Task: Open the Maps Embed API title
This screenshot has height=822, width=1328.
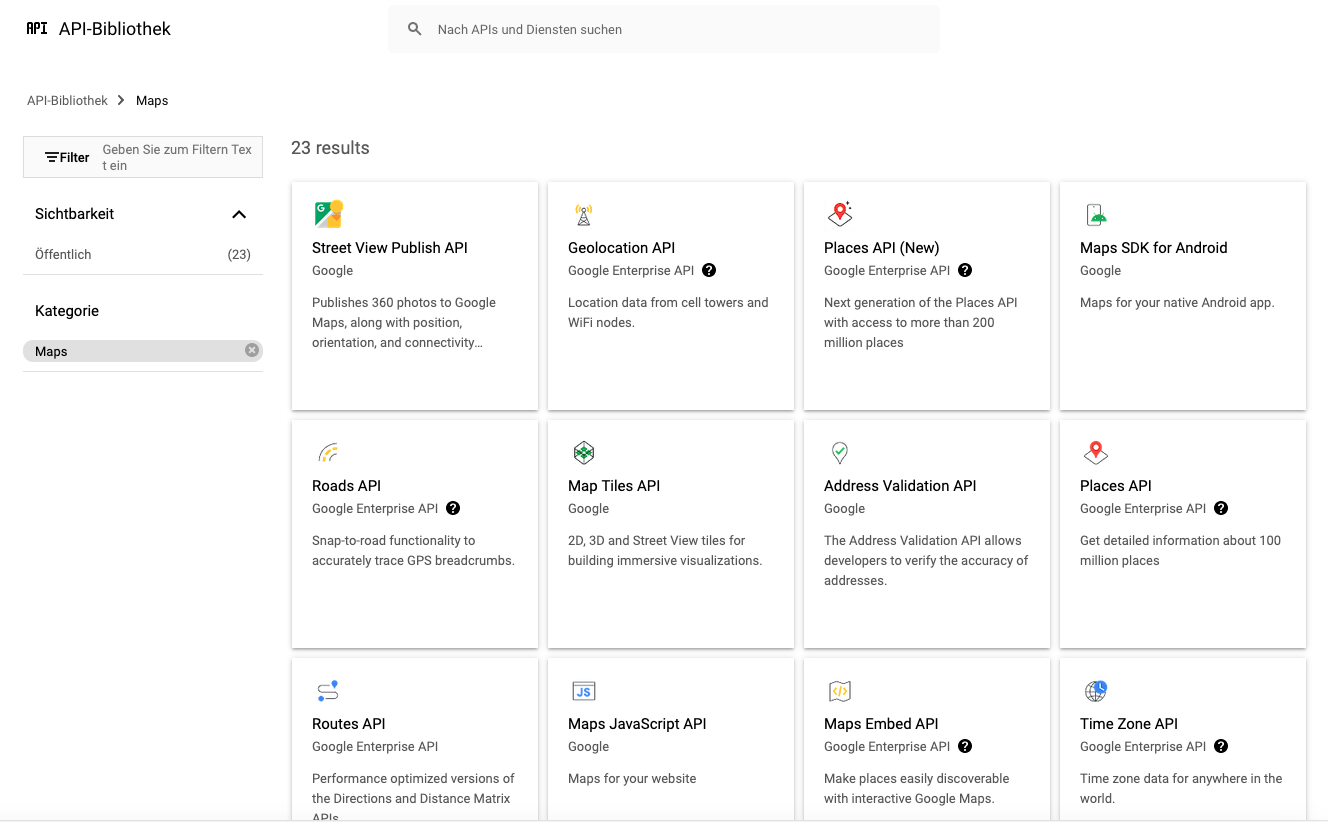Action: point(881,724)
